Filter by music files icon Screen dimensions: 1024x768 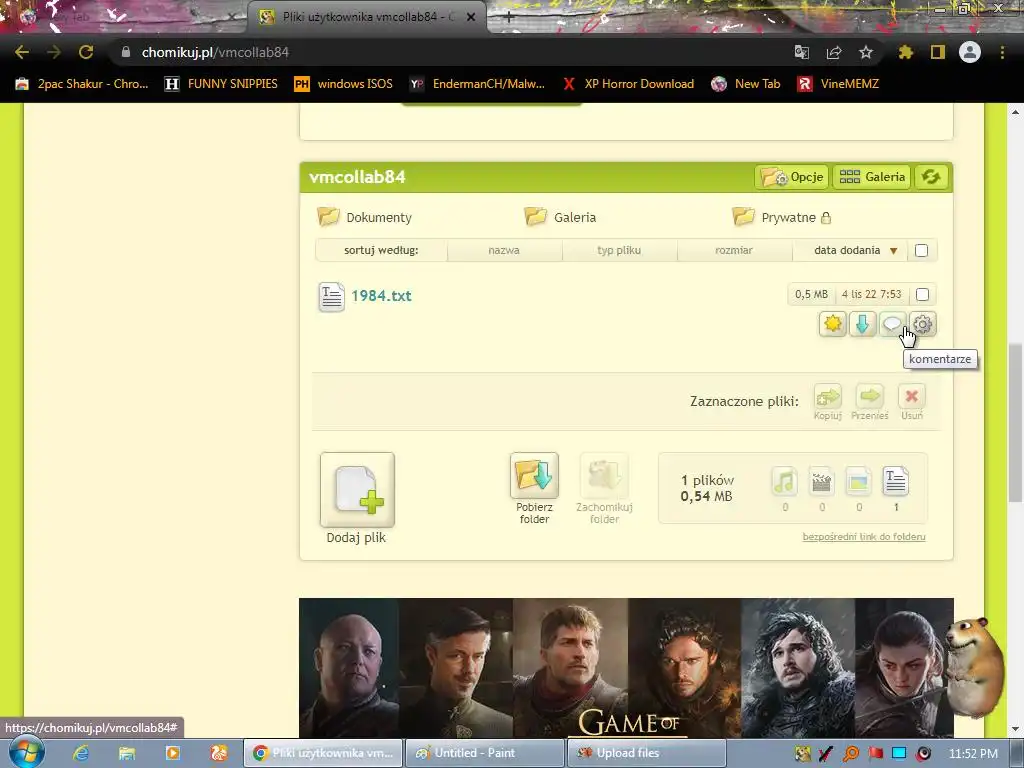point(784,482)
